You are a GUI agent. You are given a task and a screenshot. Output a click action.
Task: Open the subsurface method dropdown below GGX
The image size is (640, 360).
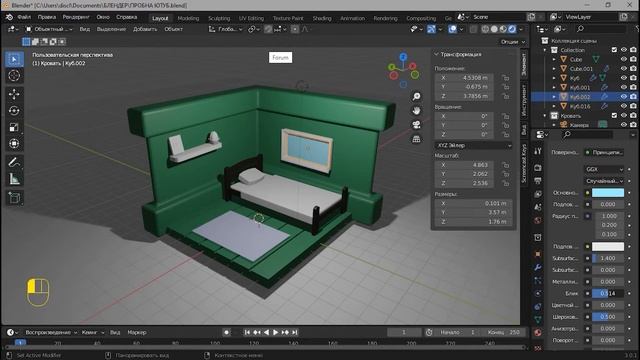[x=604, y=181]
